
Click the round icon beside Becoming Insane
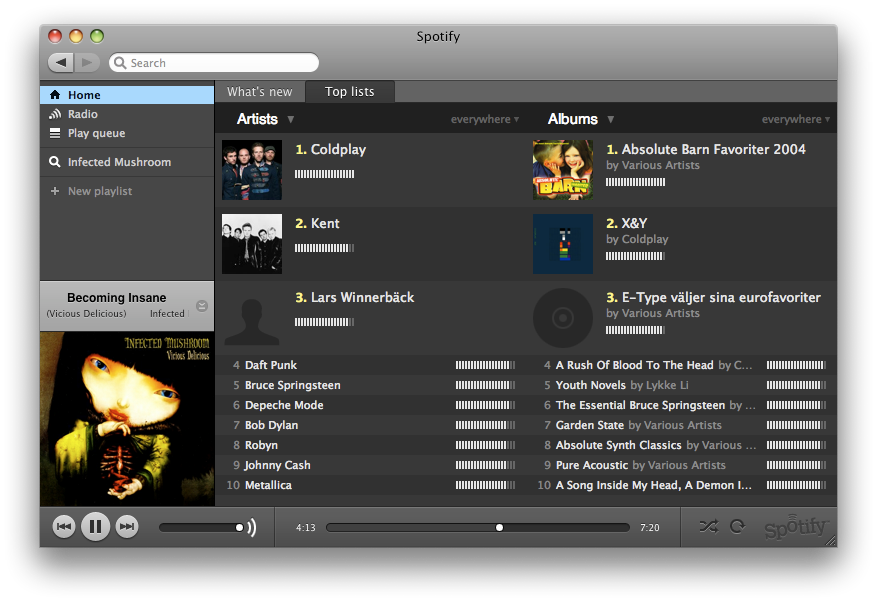[x=202, y=305]
